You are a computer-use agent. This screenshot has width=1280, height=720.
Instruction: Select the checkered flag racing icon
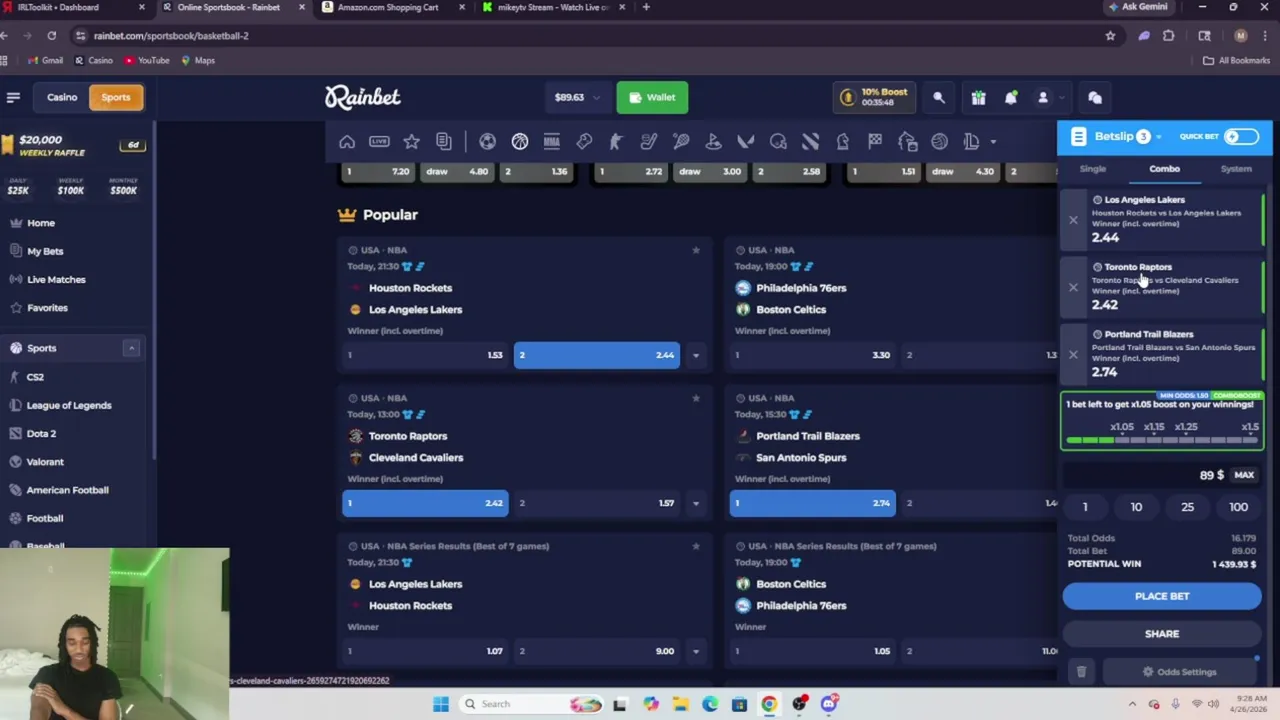(875, 142)
